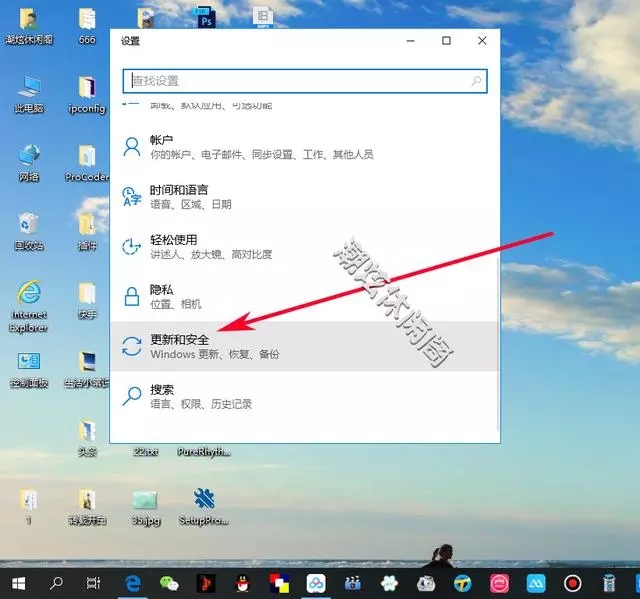This screenshot has height=599, width=640.
Task: Click the search magnifier in 查找设置 box
Action: [476, 81]
